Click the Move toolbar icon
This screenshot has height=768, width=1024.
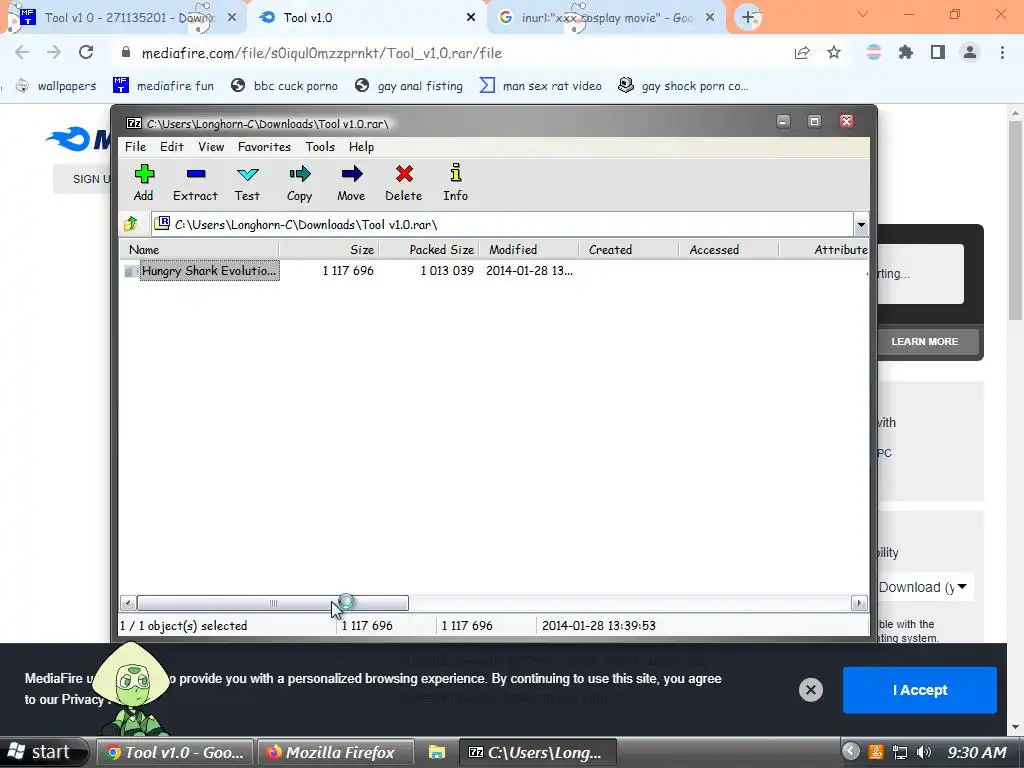(351, 182)
